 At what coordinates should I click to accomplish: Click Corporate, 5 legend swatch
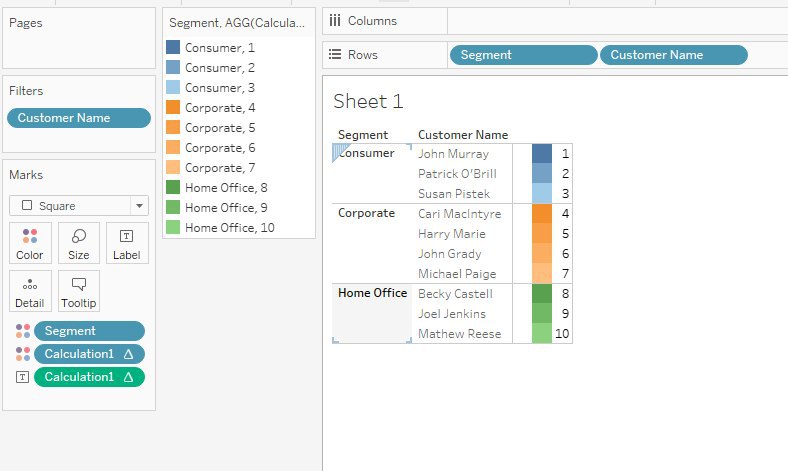tap(173, 127)
